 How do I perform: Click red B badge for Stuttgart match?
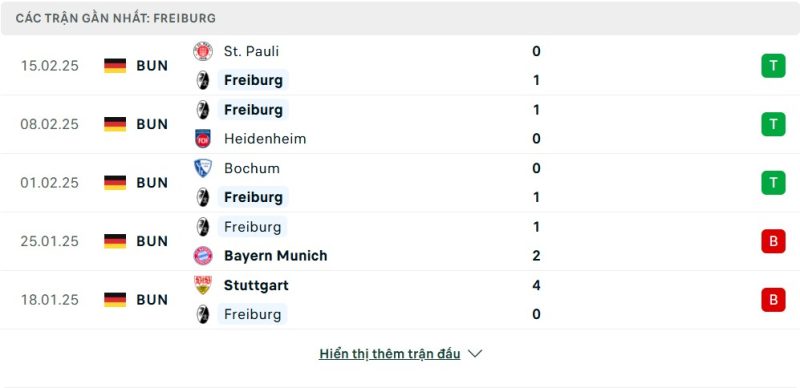(x=773, y=300)
